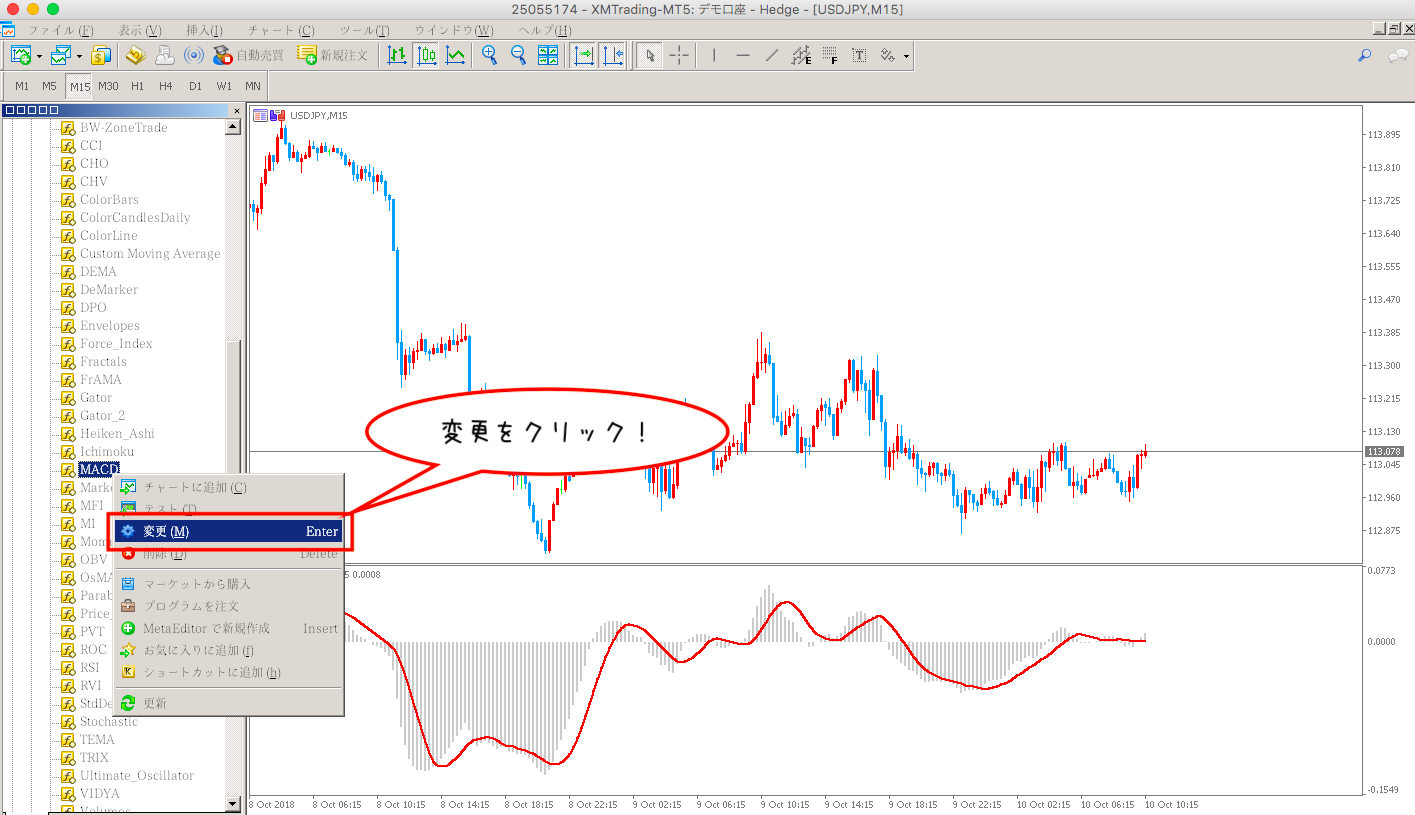The height and width of the screenshot is (815, 1415).
Task: Select the Ichimoku indicator in navigator
Action: [106, 452]
